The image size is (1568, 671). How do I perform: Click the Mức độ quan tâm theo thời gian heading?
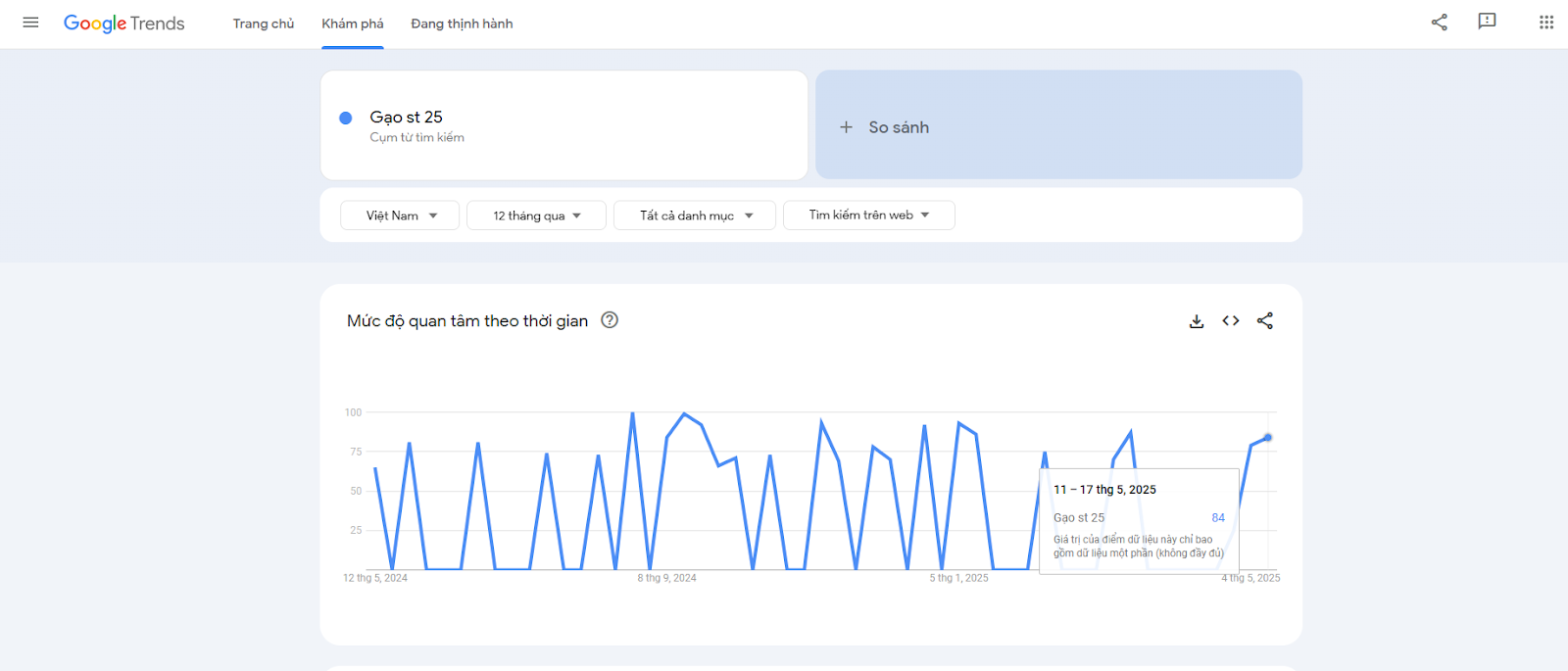coord(467,321)
